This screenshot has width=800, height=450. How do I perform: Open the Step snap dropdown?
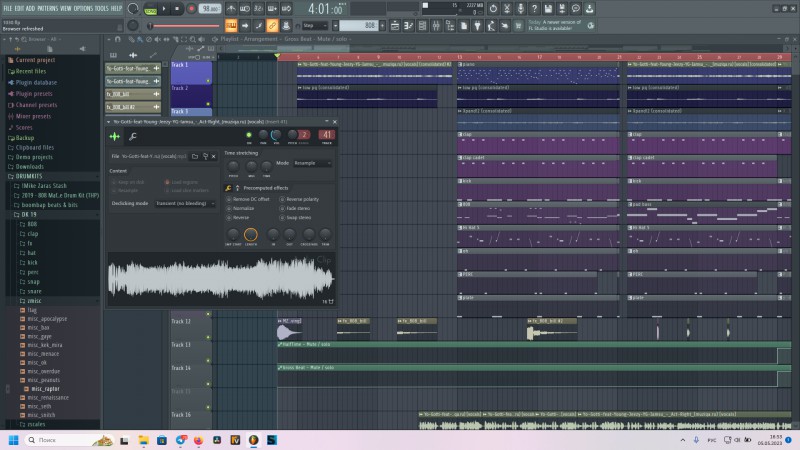(x=315, y=26)
